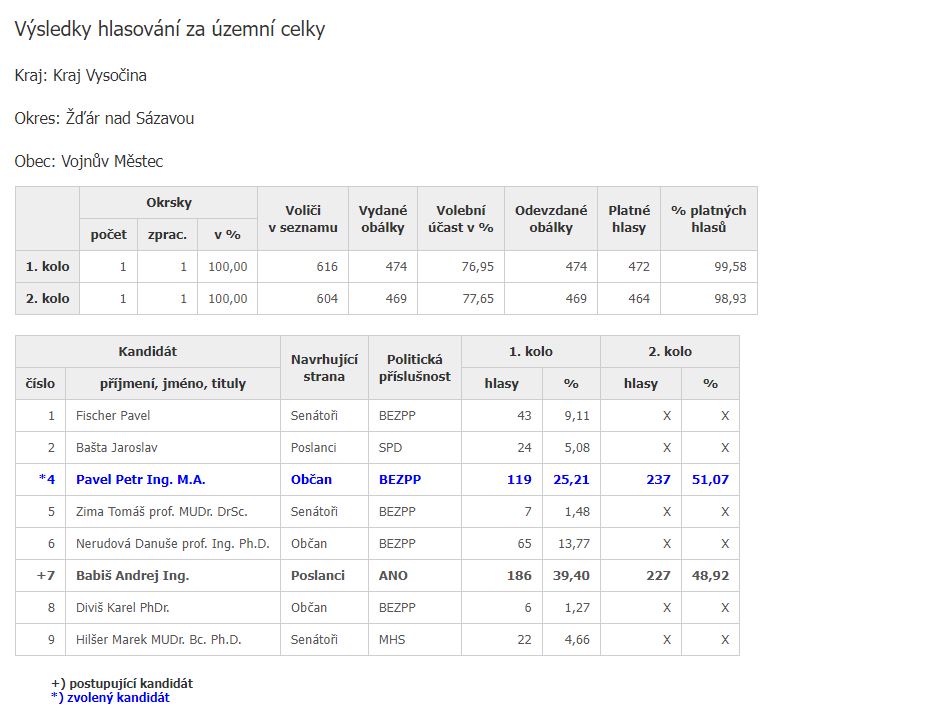The height and width of the screenshot is (727, 927).
Task: Click turnout value '77,65'
Action: [x=477, y=298]
